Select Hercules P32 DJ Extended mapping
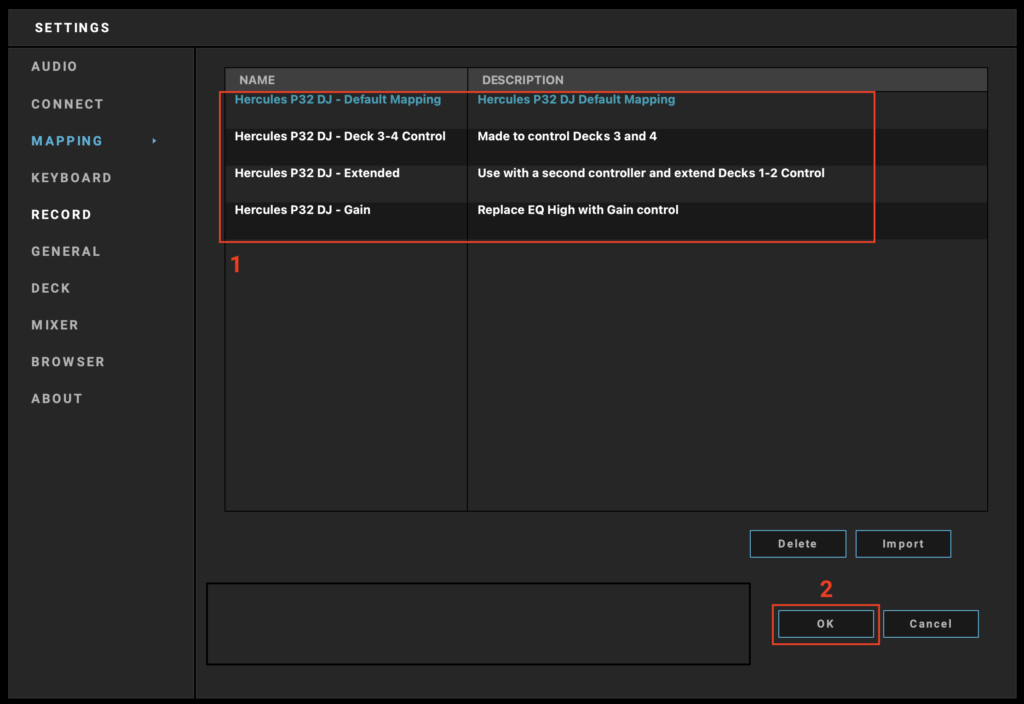The height and width of the screenshot is (704, 1024). click(x=317, y=174)
